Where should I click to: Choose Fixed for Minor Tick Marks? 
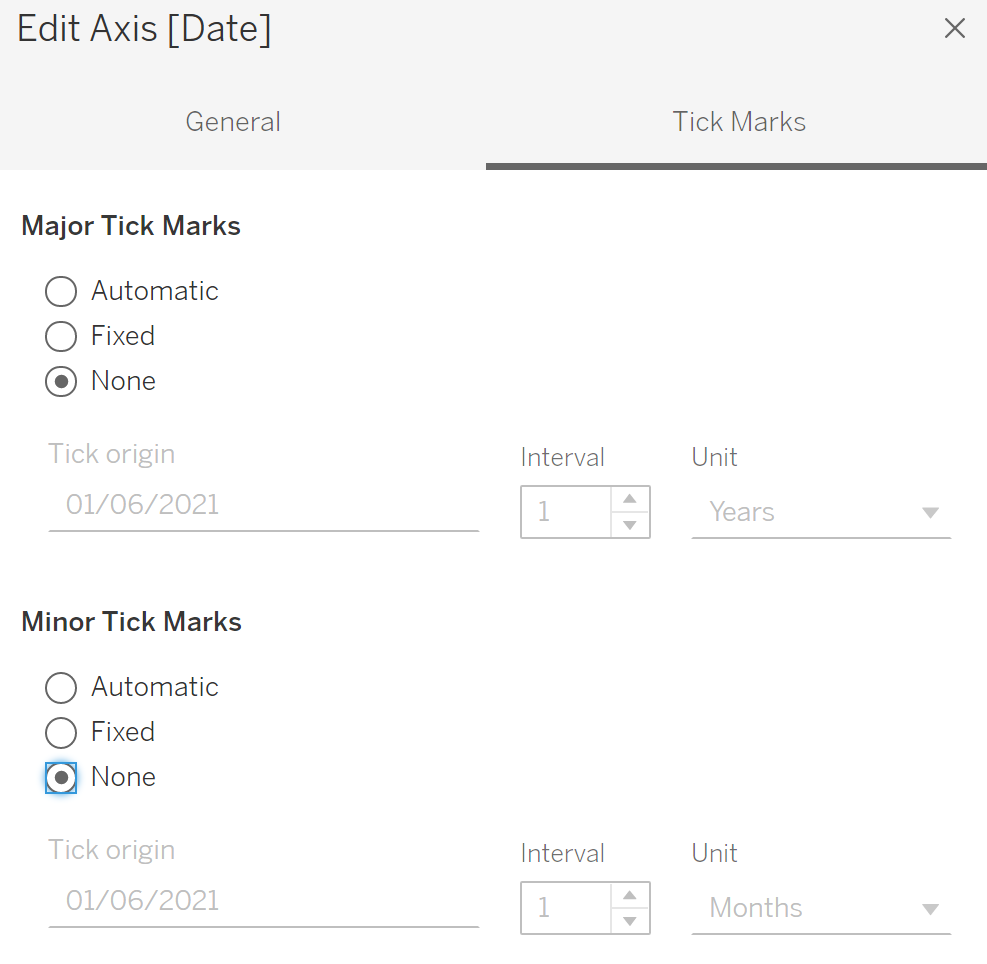tap(61, 733)
